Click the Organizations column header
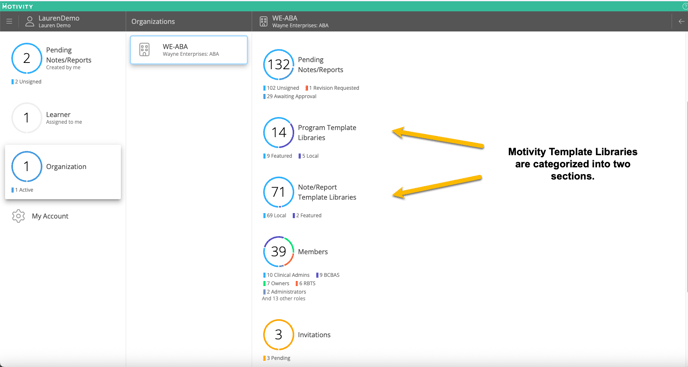The height and width of the screenshot is (367, 688). pos(153,22)
